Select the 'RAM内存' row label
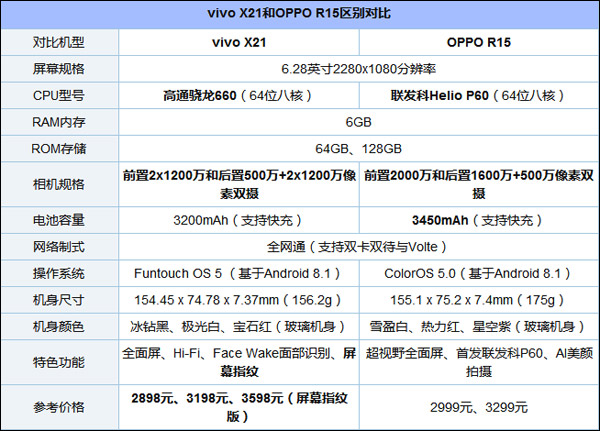This screenshot has height=431, width=600. (59, 122)
